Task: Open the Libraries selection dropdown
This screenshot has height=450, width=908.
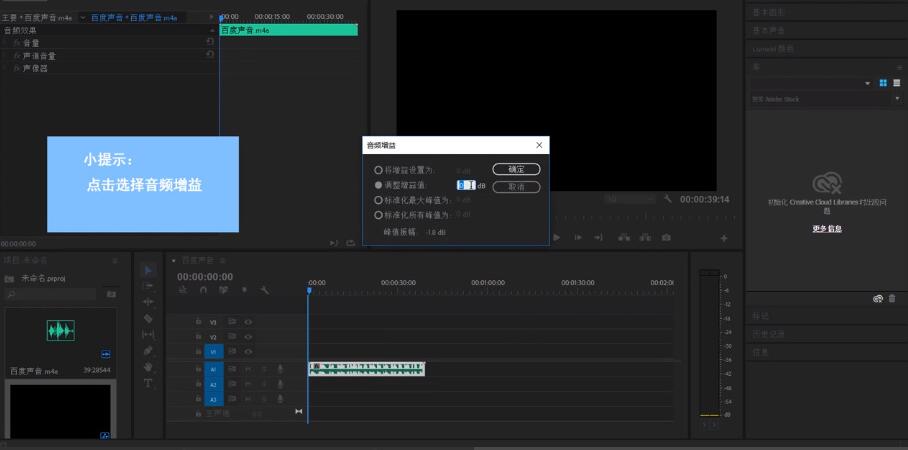Action: pos(867,84)
